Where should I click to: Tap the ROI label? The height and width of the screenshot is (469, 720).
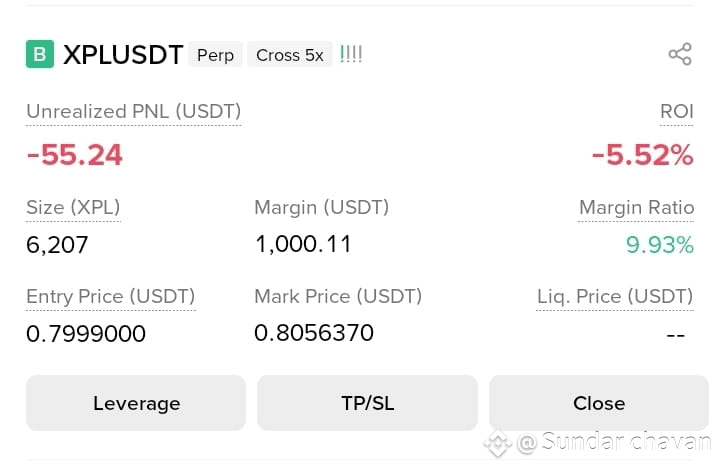[x=676, y=112]
